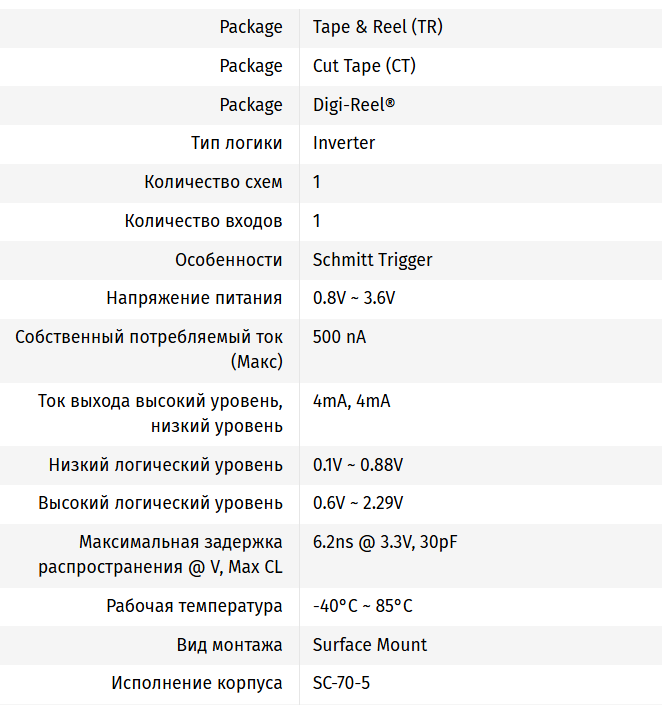Click the "Количество входов" label

pos(203,221)
